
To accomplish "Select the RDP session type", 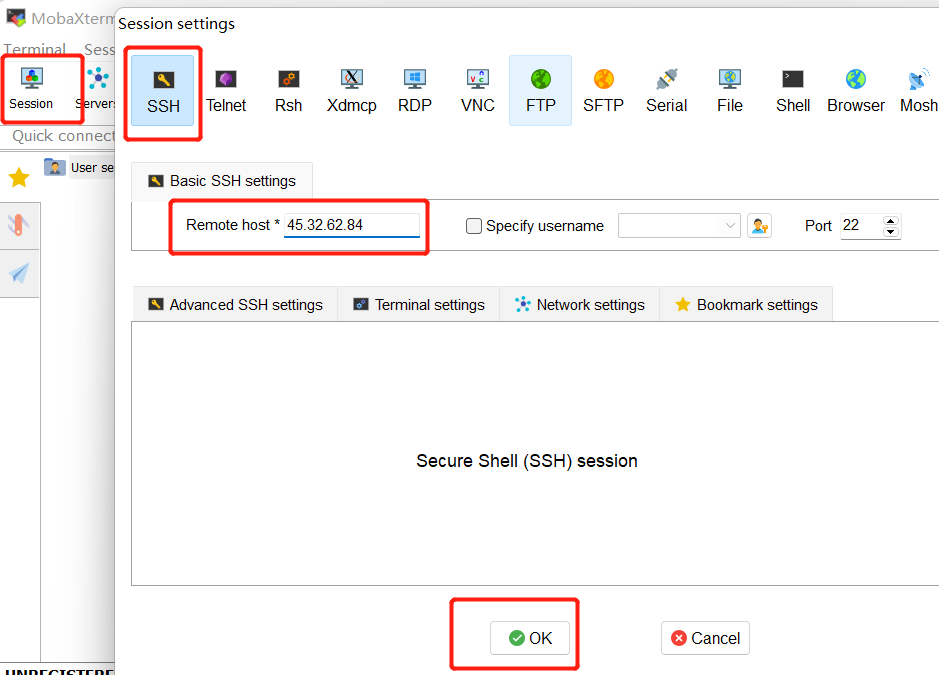I will point(414,91).
